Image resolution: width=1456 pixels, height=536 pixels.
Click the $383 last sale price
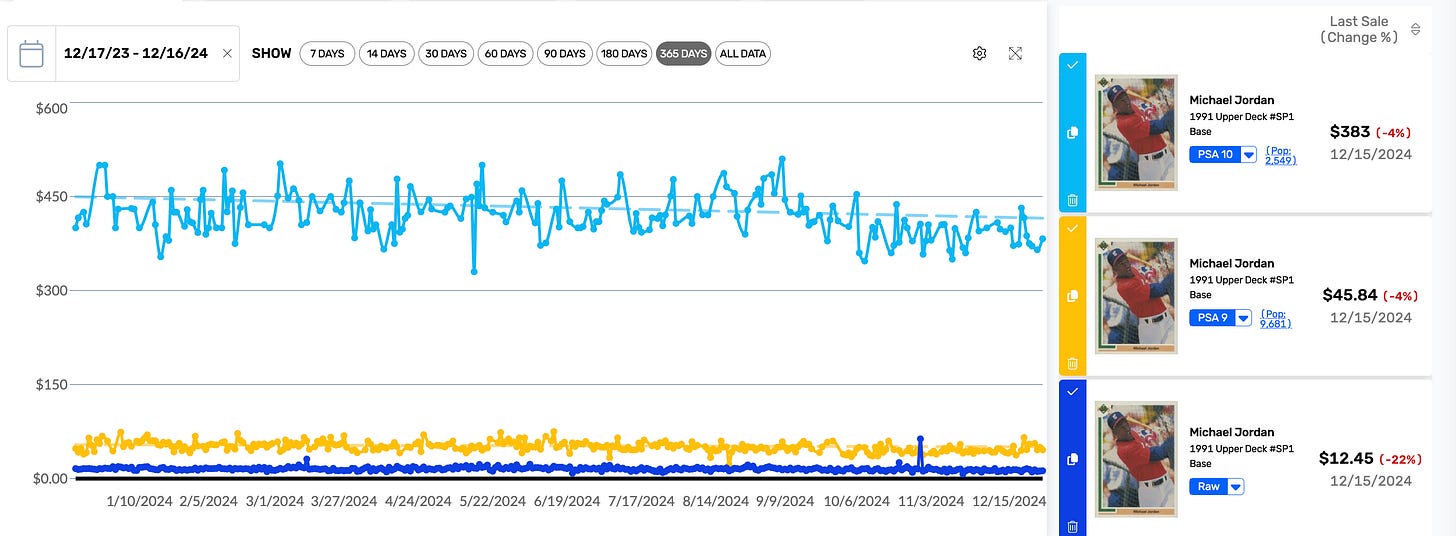point(1350,132)
